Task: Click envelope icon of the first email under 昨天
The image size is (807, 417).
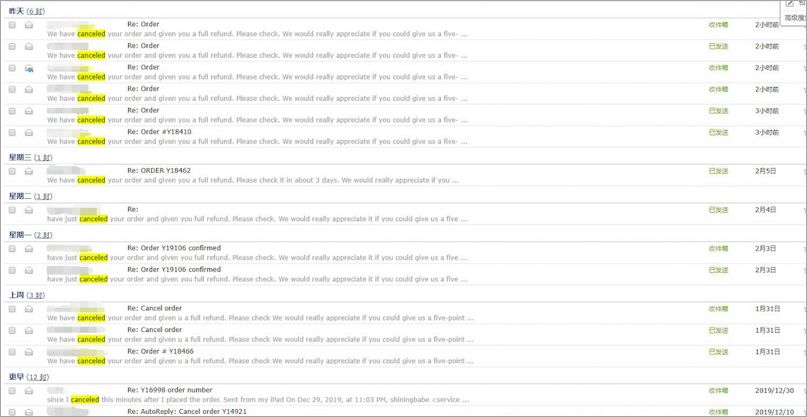Action: click(x=30, y=25)
